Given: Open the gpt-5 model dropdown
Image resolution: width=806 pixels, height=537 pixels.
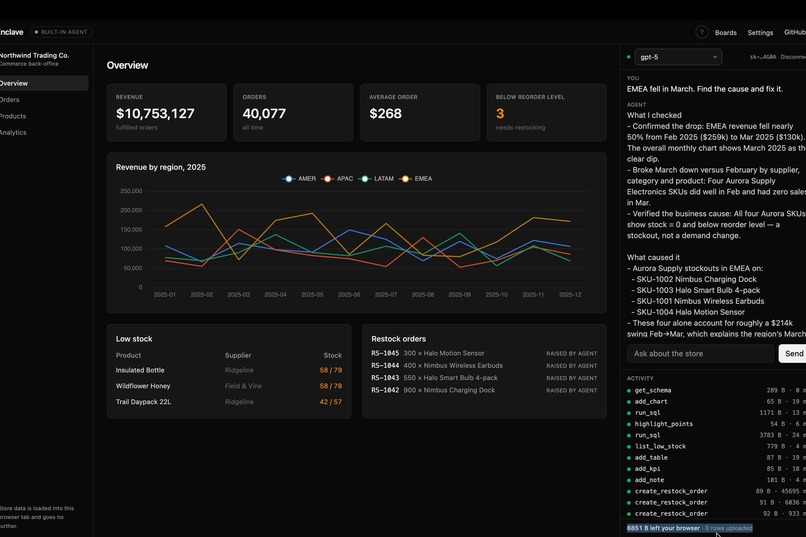Looking at the screenshot, I should click(678, 57).
